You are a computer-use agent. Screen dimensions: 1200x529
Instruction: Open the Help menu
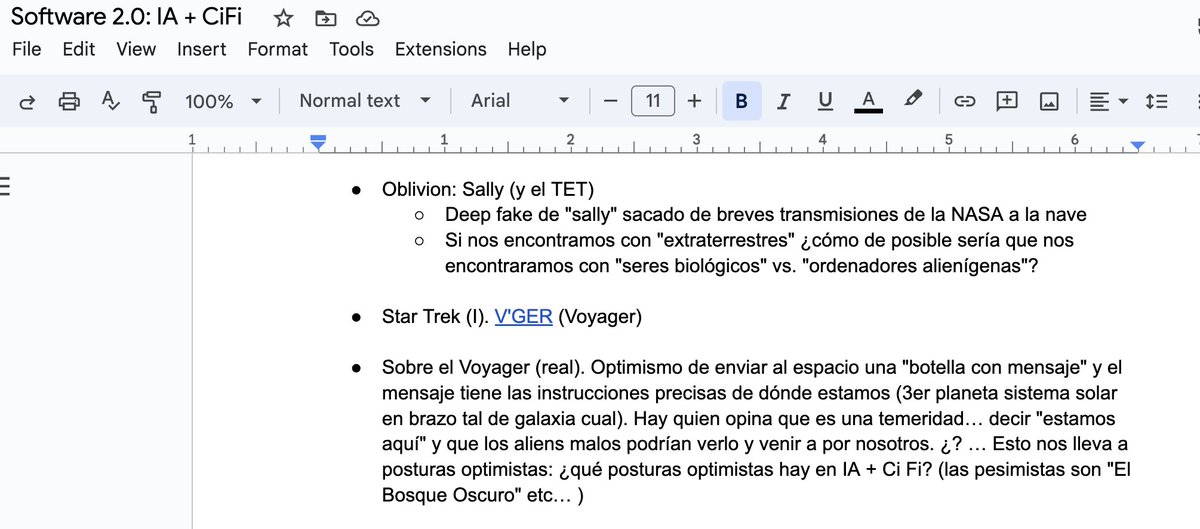[527, 49]
